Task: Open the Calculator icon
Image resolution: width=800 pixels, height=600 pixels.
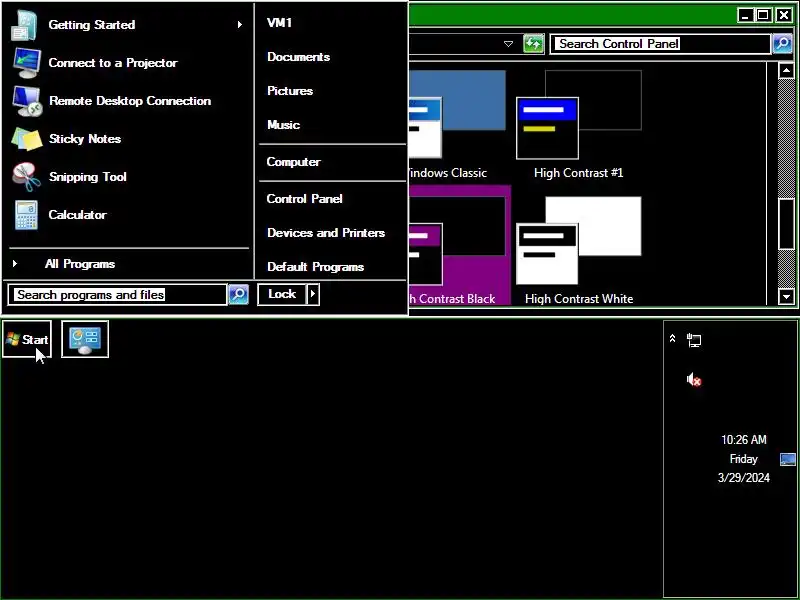Action: point(26,215)
